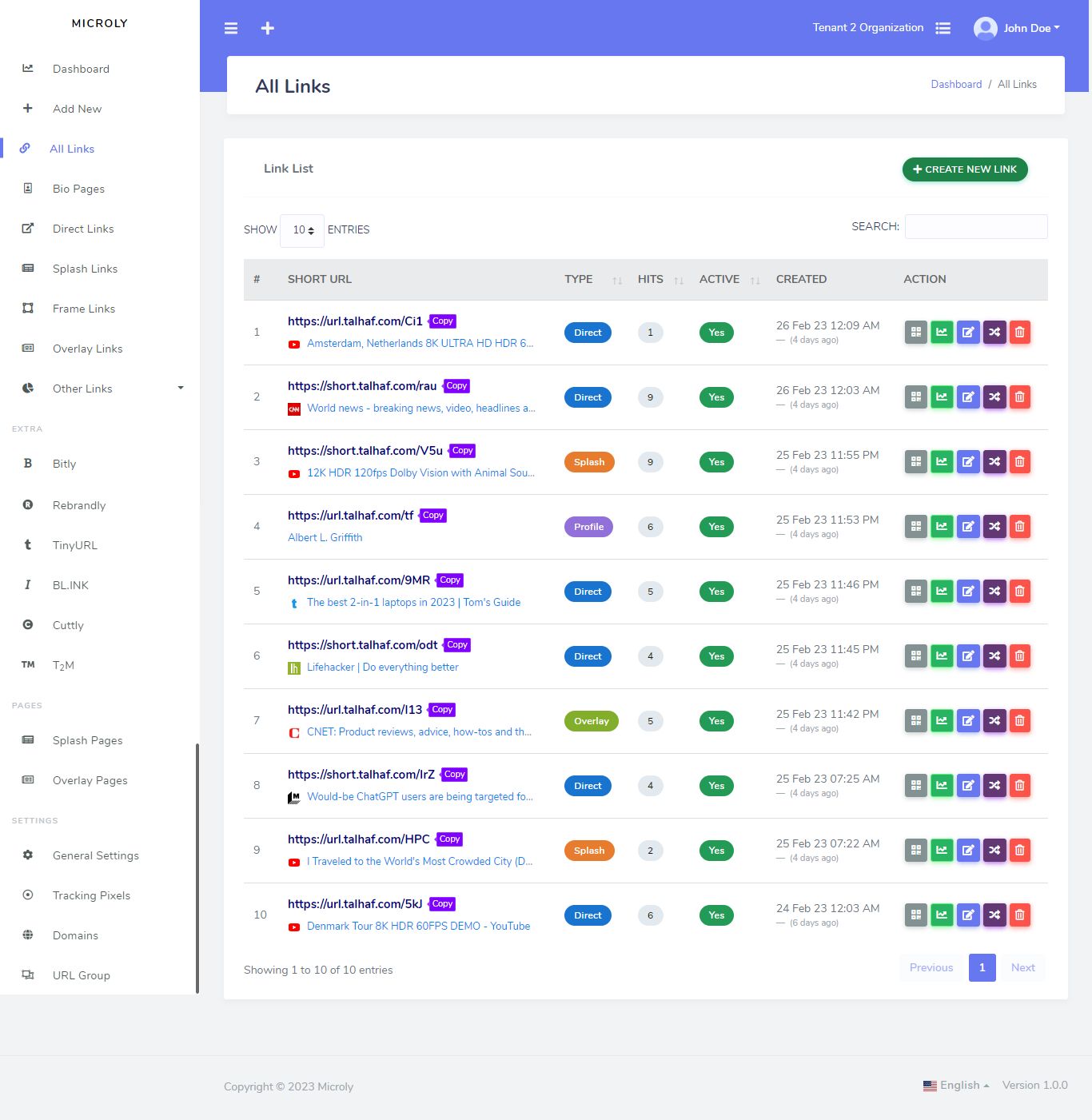Image resolution: width=1092 pixels, height=1120 pixels.
Task: Click shuffle icon on the 9MR link row
Action: pos(994,592)
